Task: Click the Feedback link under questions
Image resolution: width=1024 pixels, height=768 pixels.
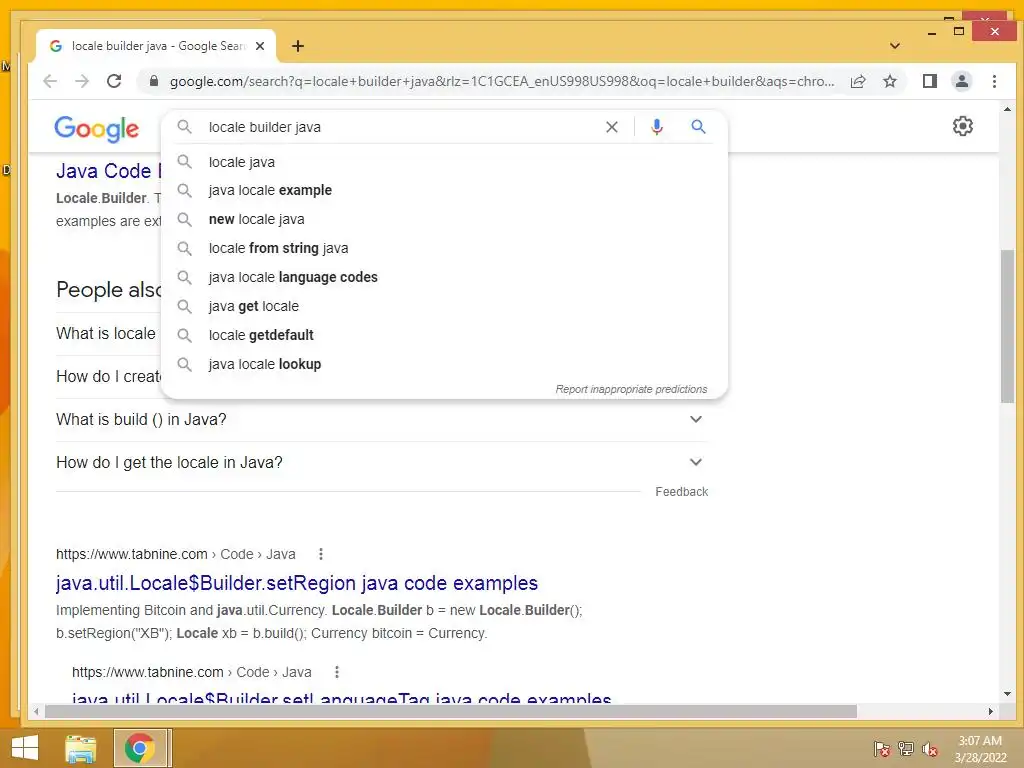Action: 681,492
